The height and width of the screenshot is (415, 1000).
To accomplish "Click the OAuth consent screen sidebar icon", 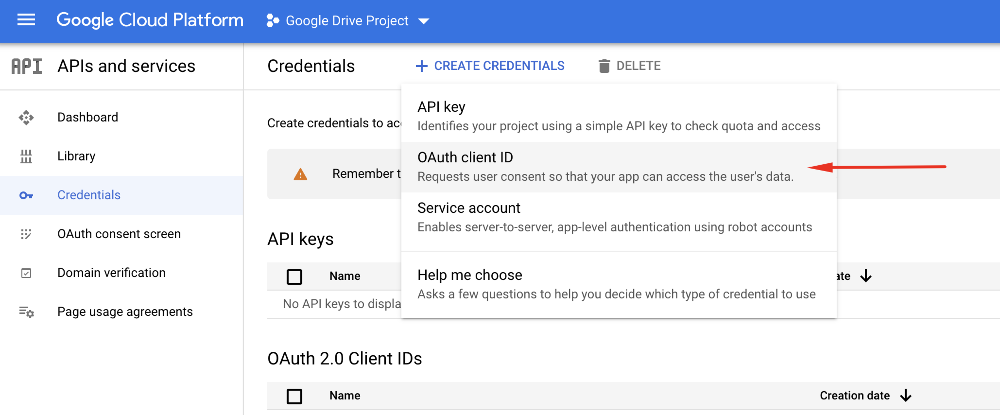I will pos(26,234).
